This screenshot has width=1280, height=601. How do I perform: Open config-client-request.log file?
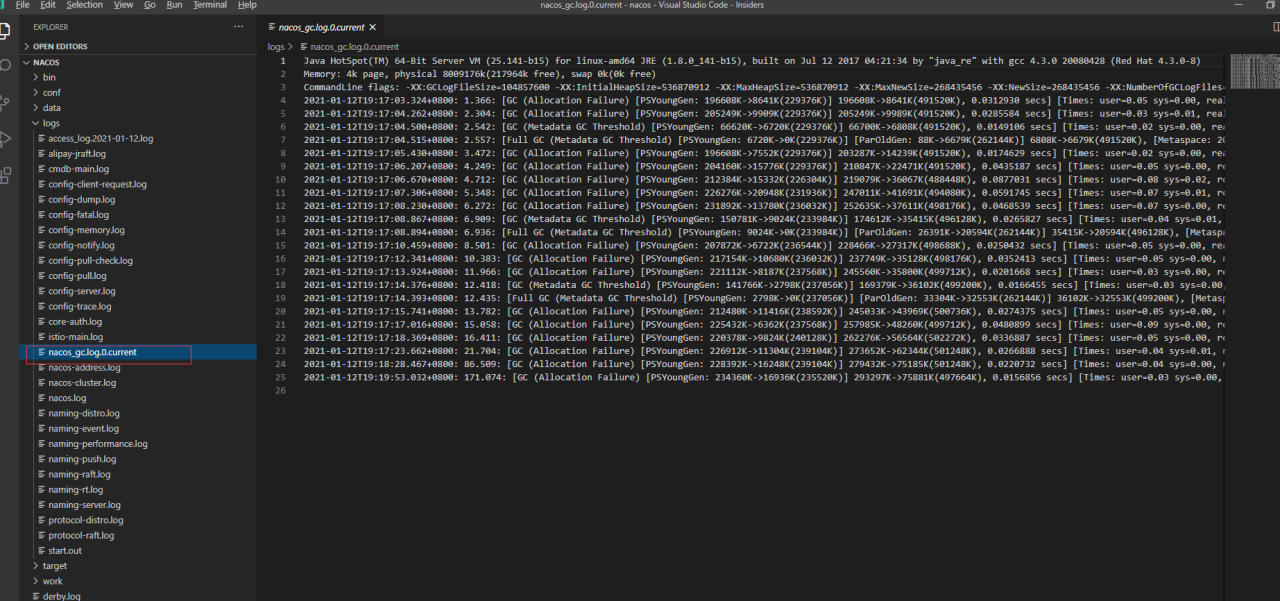point(97,185)
